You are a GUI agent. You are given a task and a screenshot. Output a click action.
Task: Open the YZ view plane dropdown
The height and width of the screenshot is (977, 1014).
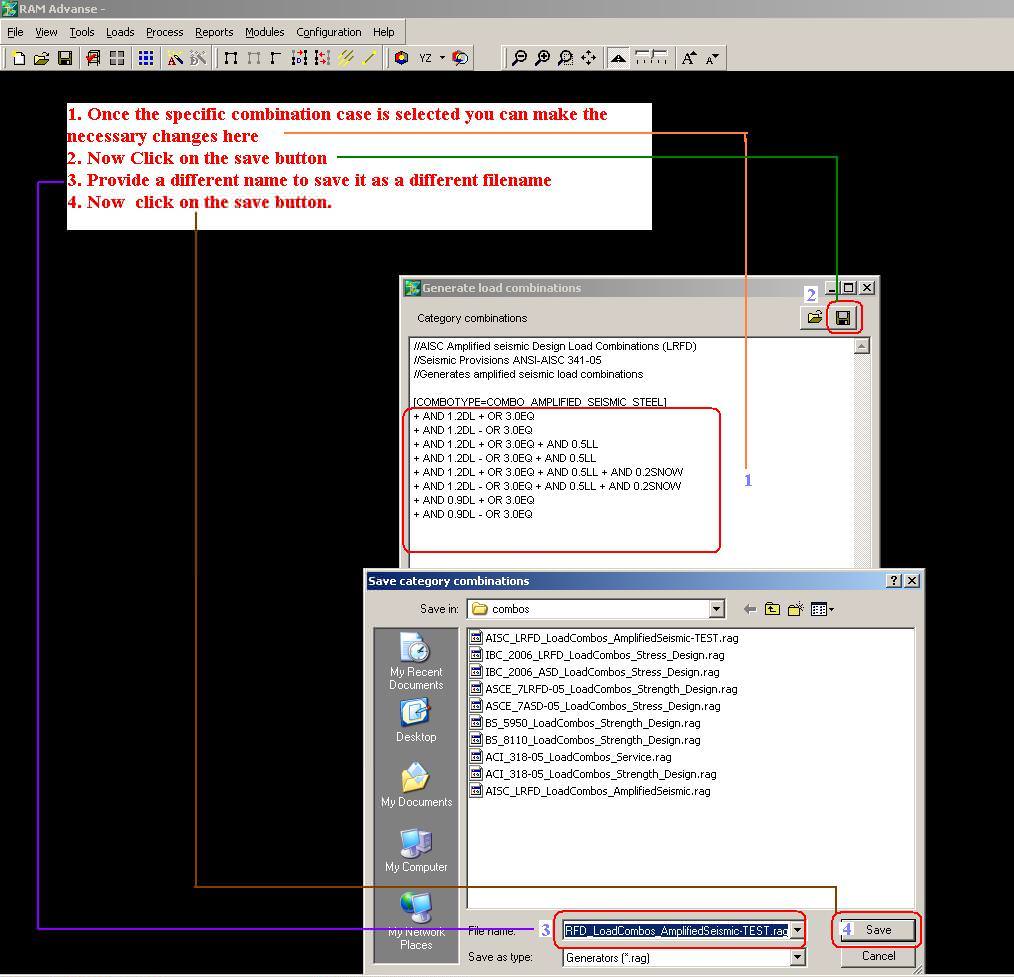click(442, 58)
